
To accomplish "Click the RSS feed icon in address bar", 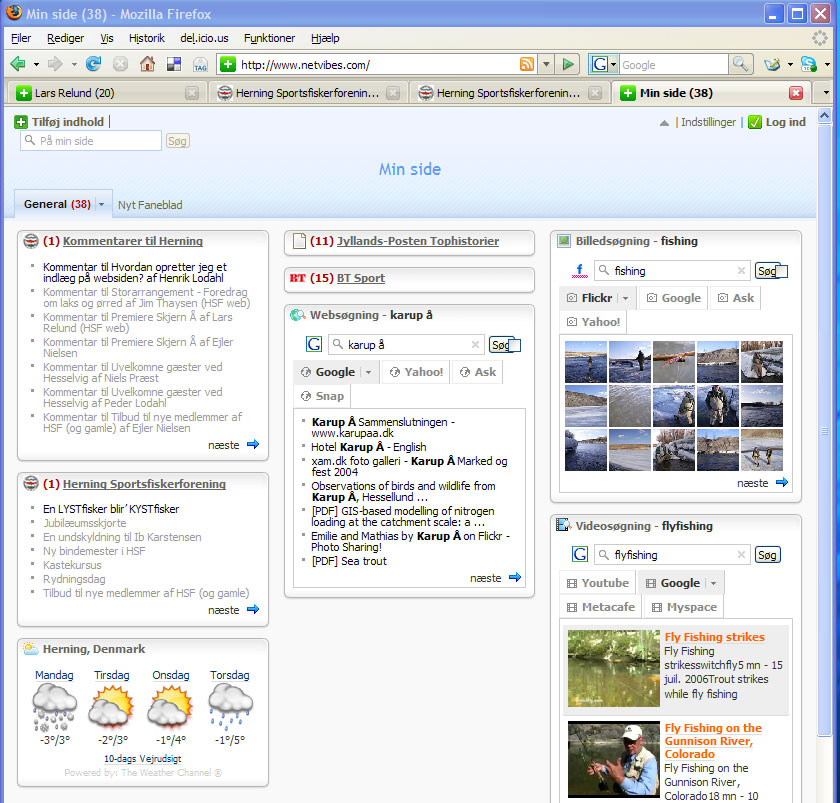I will (x=526, y=64).
